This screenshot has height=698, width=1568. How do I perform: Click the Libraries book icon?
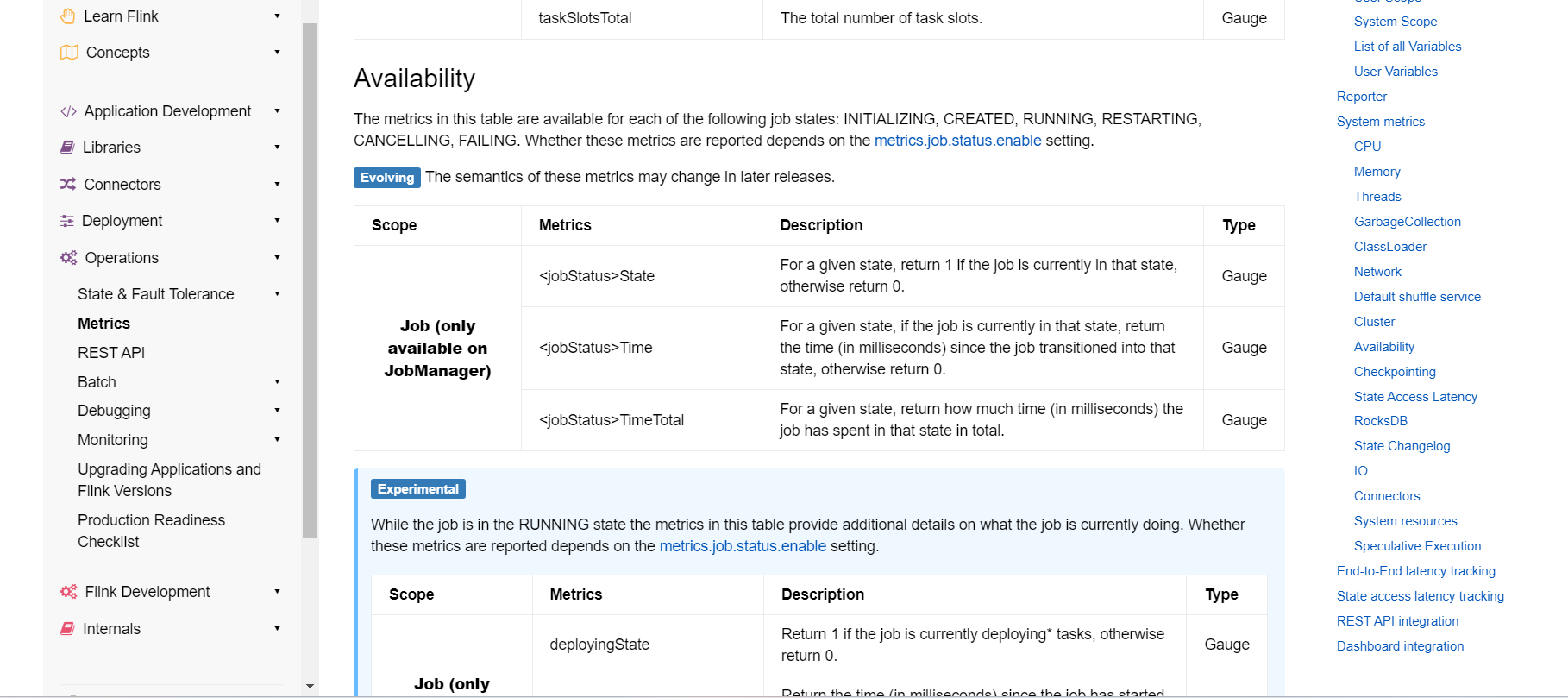click(x=67, y=148)
